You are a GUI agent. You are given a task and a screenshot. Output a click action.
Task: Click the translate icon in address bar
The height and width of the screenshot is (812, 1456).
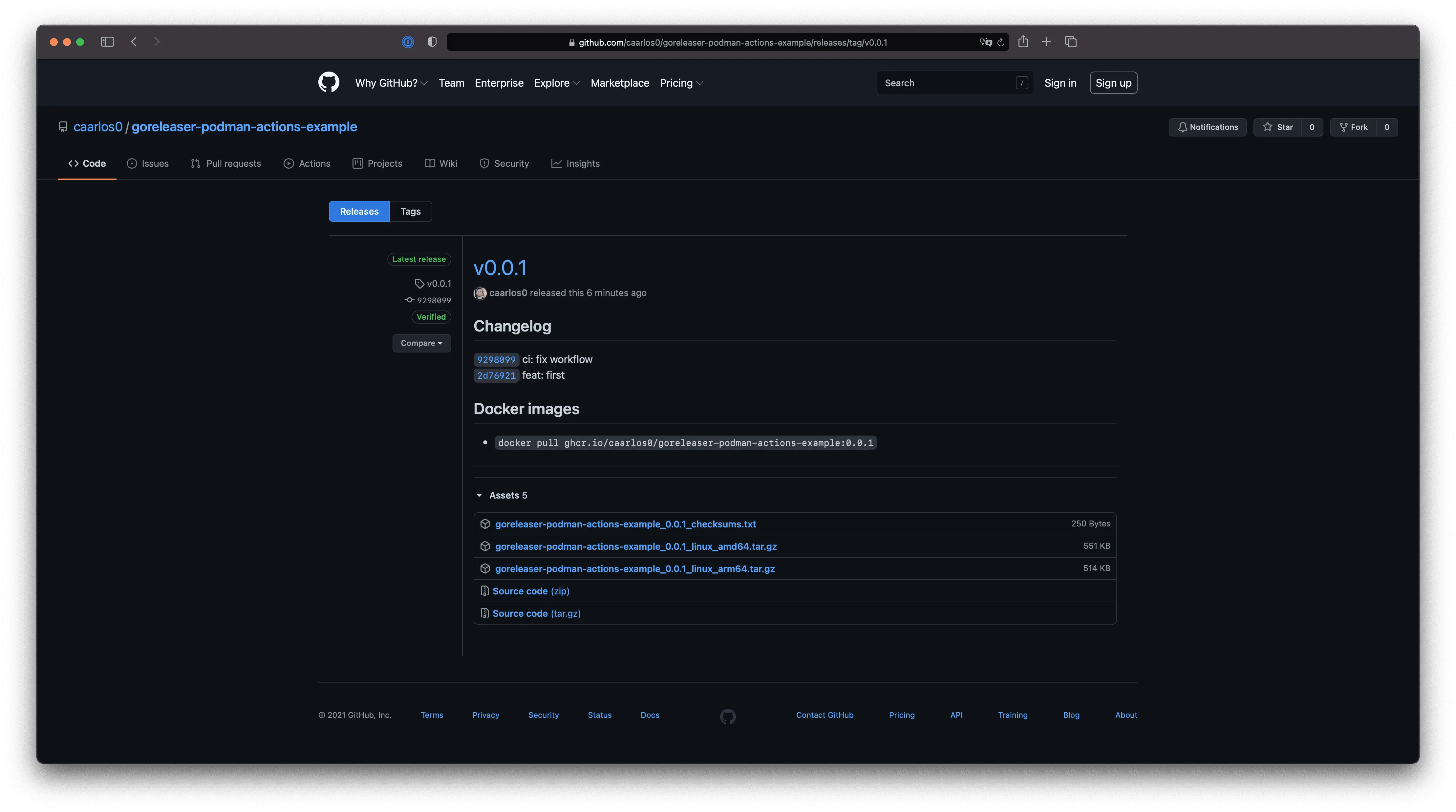coord(986,42)
